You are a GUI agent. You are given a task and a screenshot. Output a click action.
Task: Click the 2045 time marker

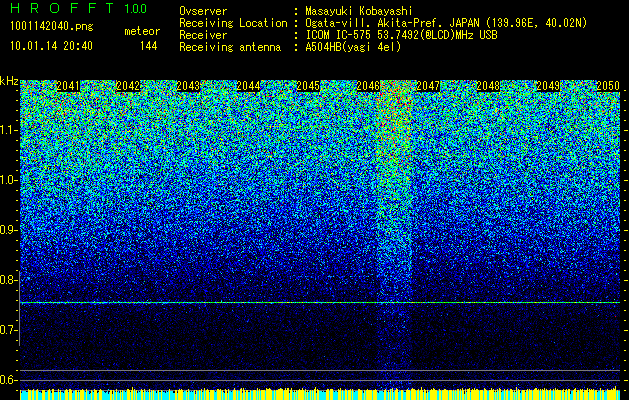pos(308,86)
